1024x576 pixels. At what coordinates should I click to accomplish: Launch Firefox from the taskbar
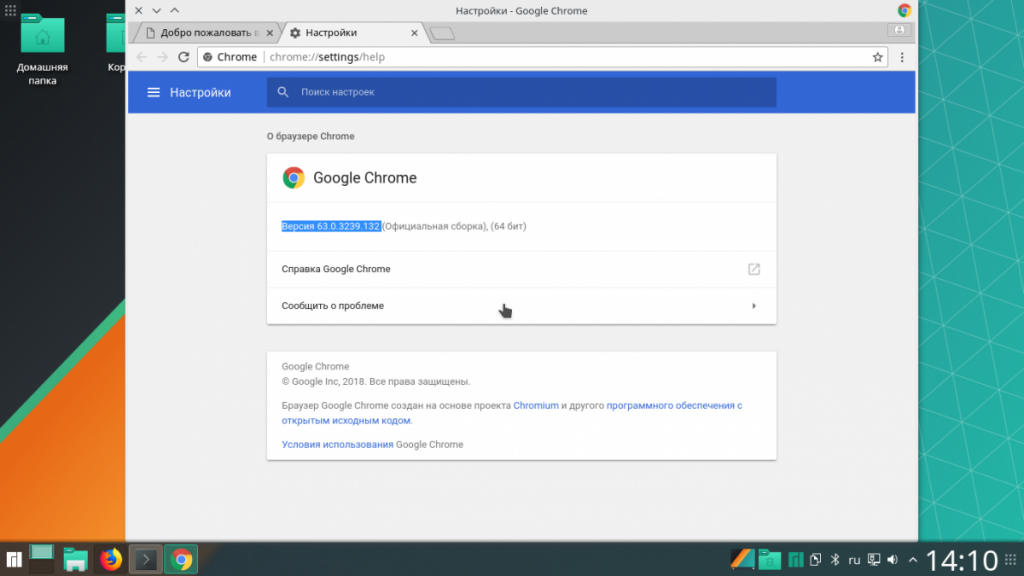pos(110,560)
